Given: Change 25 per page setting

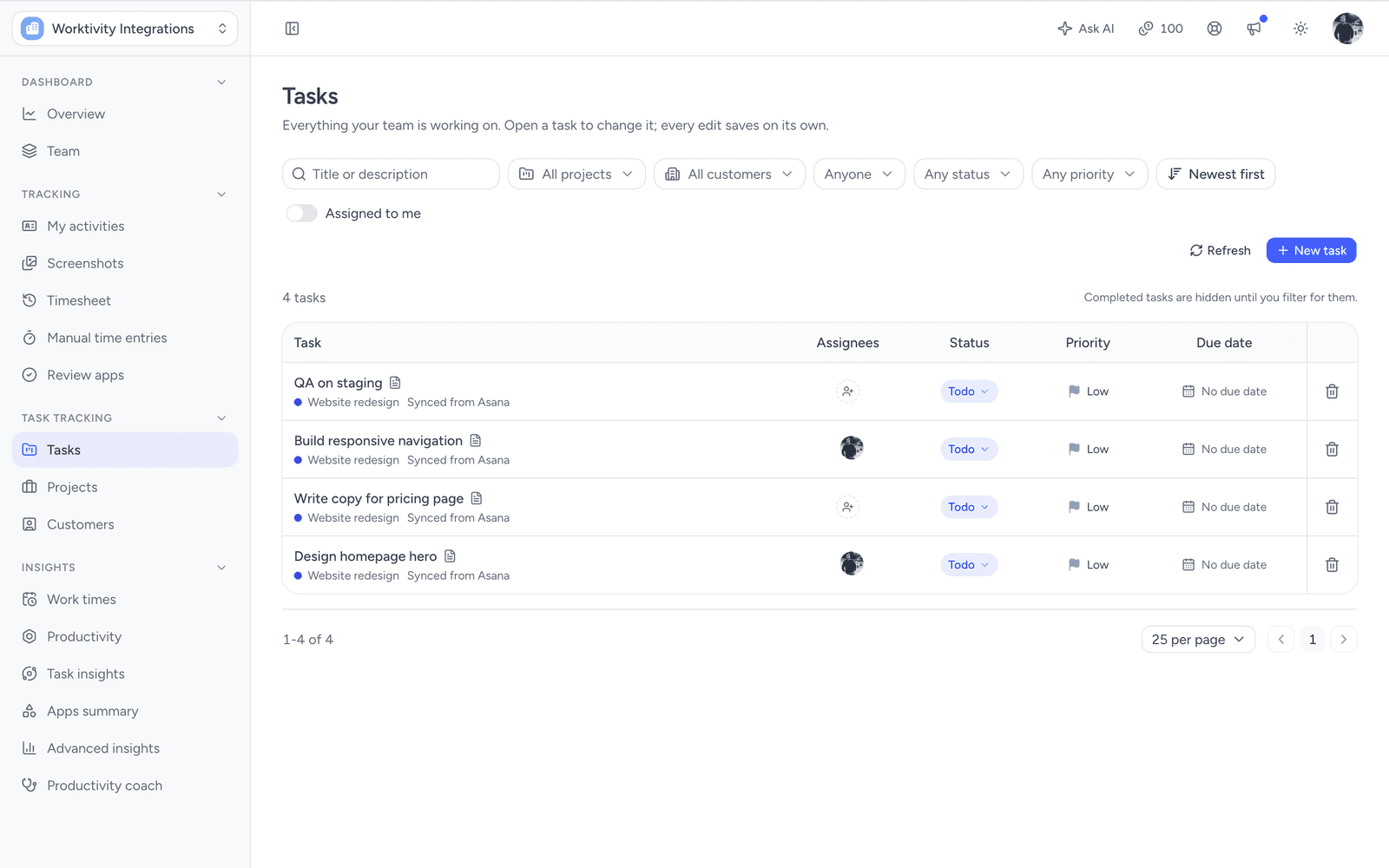Looking at the screenshot, I should pos(1198,640).
